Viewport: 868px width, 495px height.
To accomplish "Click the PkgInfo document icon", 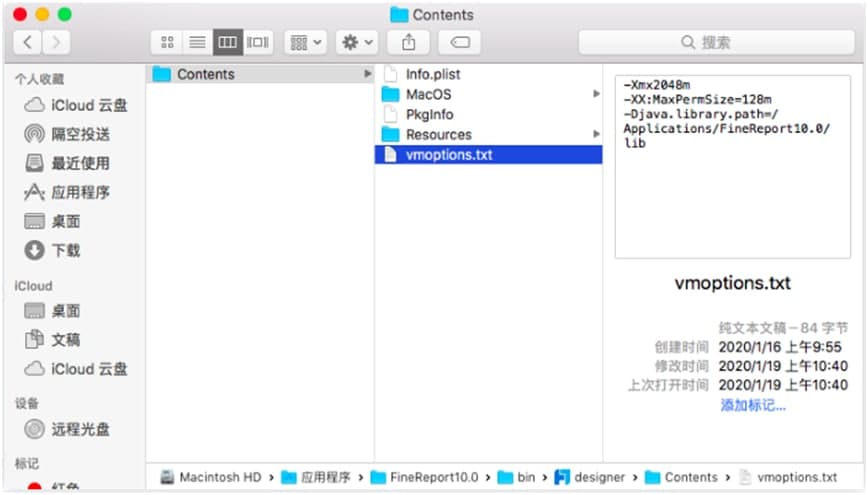I will click(x=390, y=114).
